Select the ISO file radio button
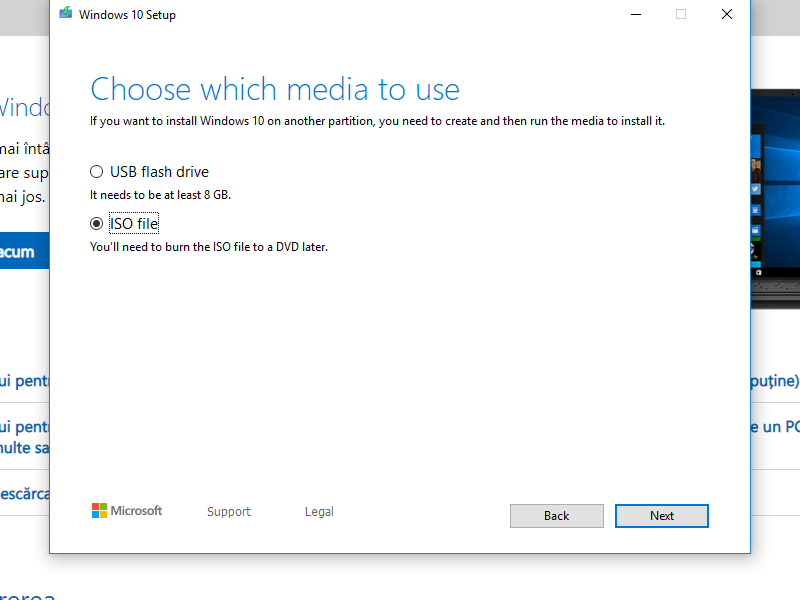800x600 pixels. click(97, 223)
